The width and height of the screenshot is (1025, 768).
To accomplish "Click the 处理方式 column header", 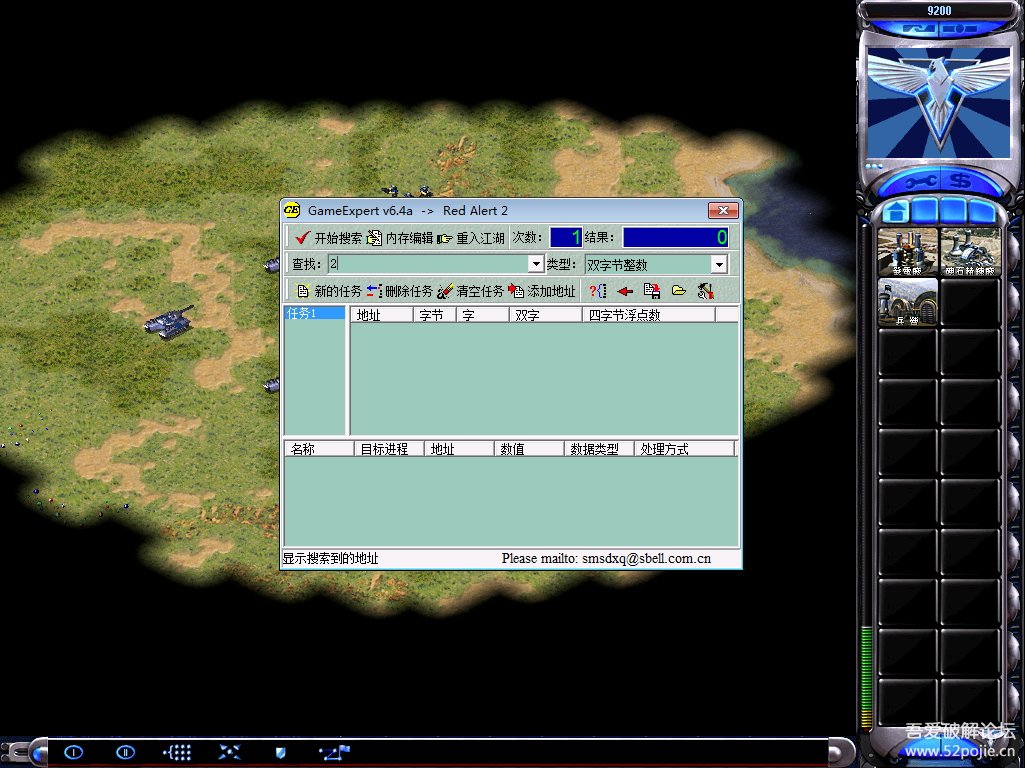I will (684, 449).
